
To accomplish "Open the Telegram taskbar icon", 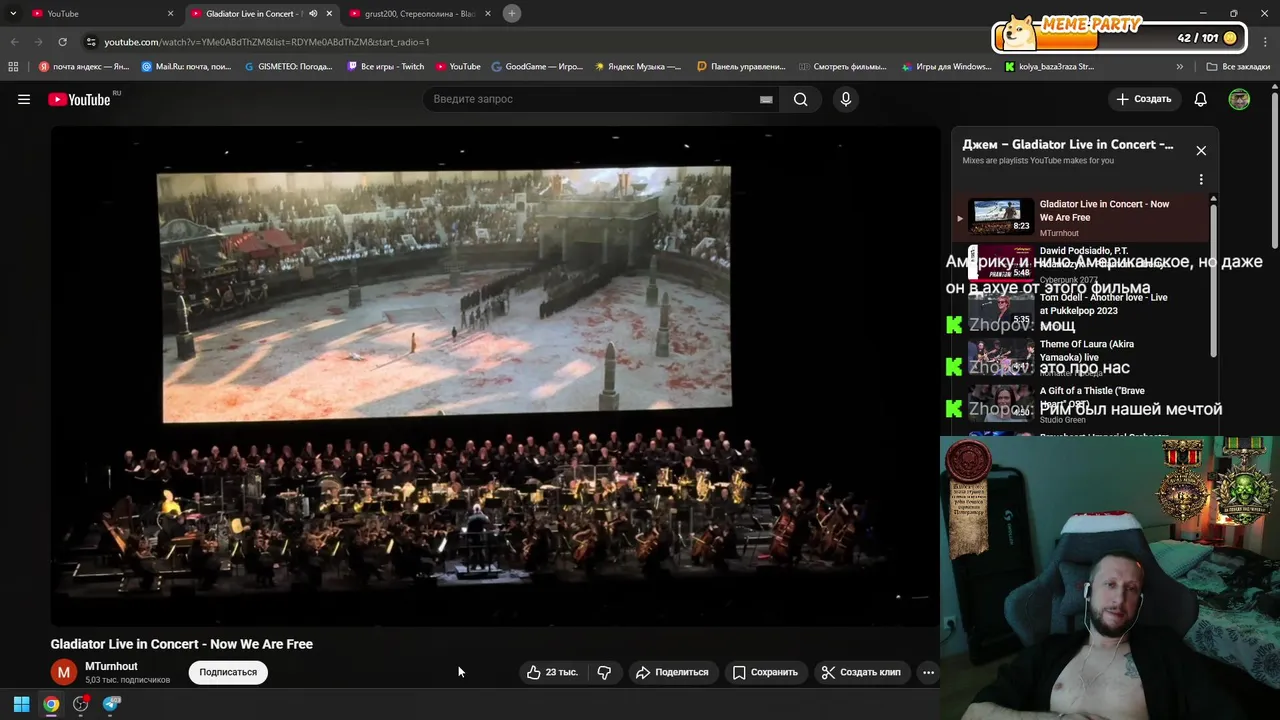I will (111, 704).
